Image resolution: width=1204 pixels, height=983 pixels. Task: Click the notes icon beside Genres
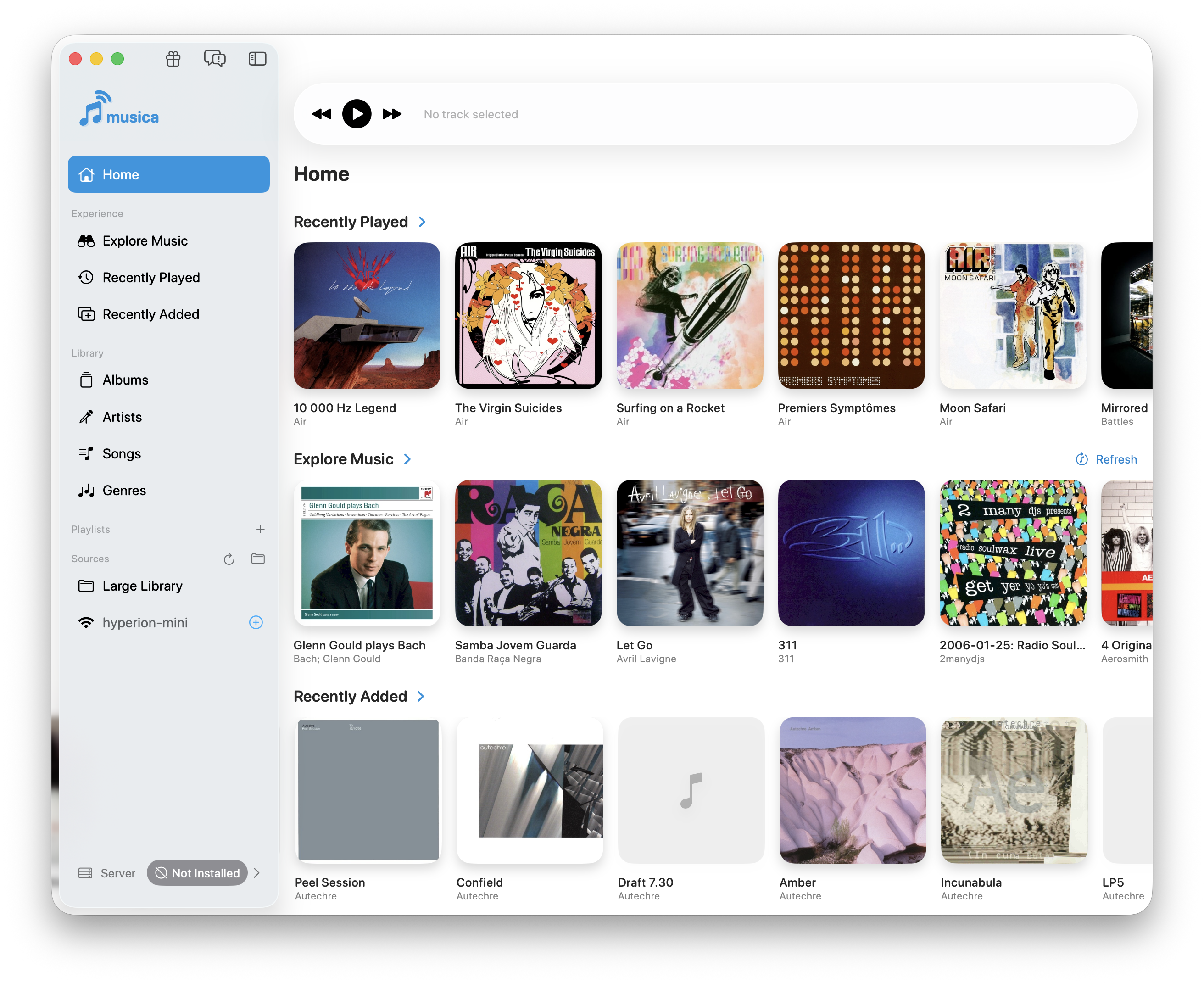86,491
